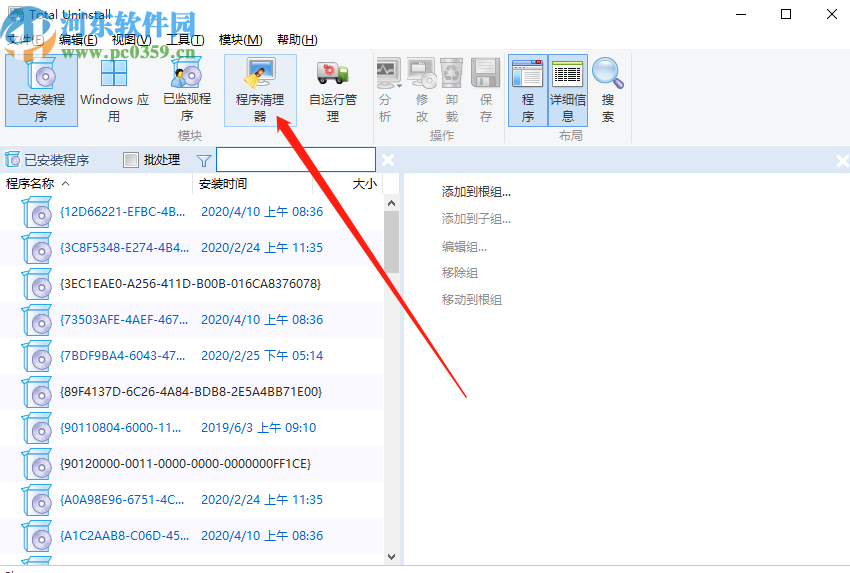Choose 移除组 context option
The image size is (850, 573).
tap(460, 273)
